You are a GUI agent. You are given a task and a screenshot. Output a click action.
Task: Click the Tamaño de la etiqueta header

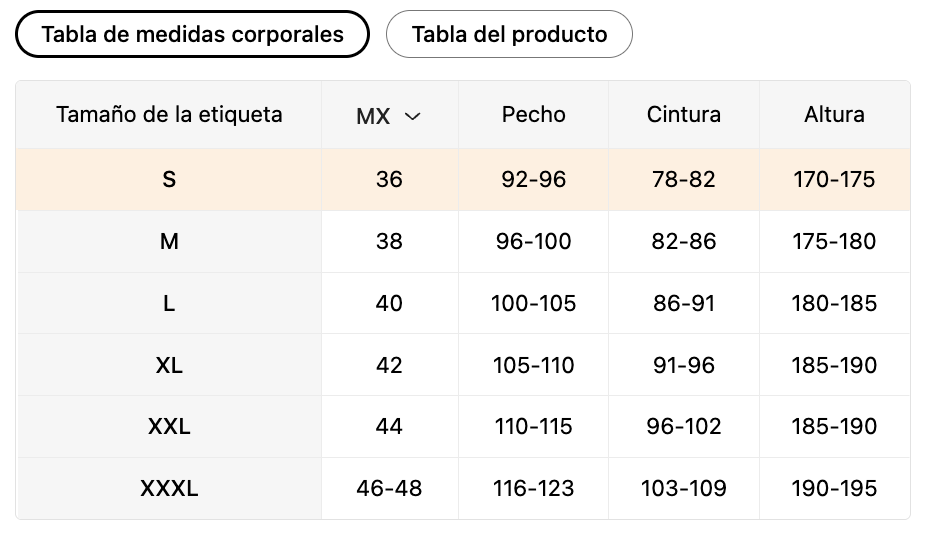point(169,114)
